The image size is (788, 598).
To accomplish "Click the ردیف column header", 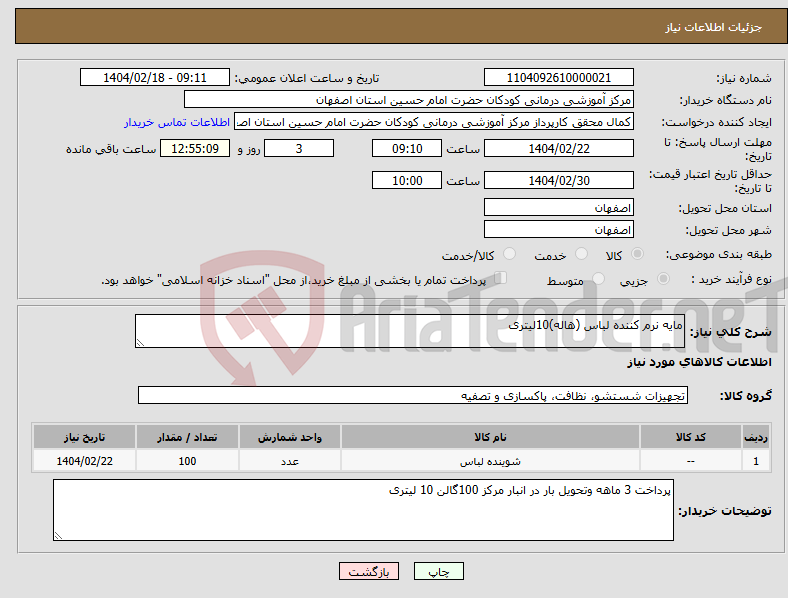I will [x=756, y=437].
